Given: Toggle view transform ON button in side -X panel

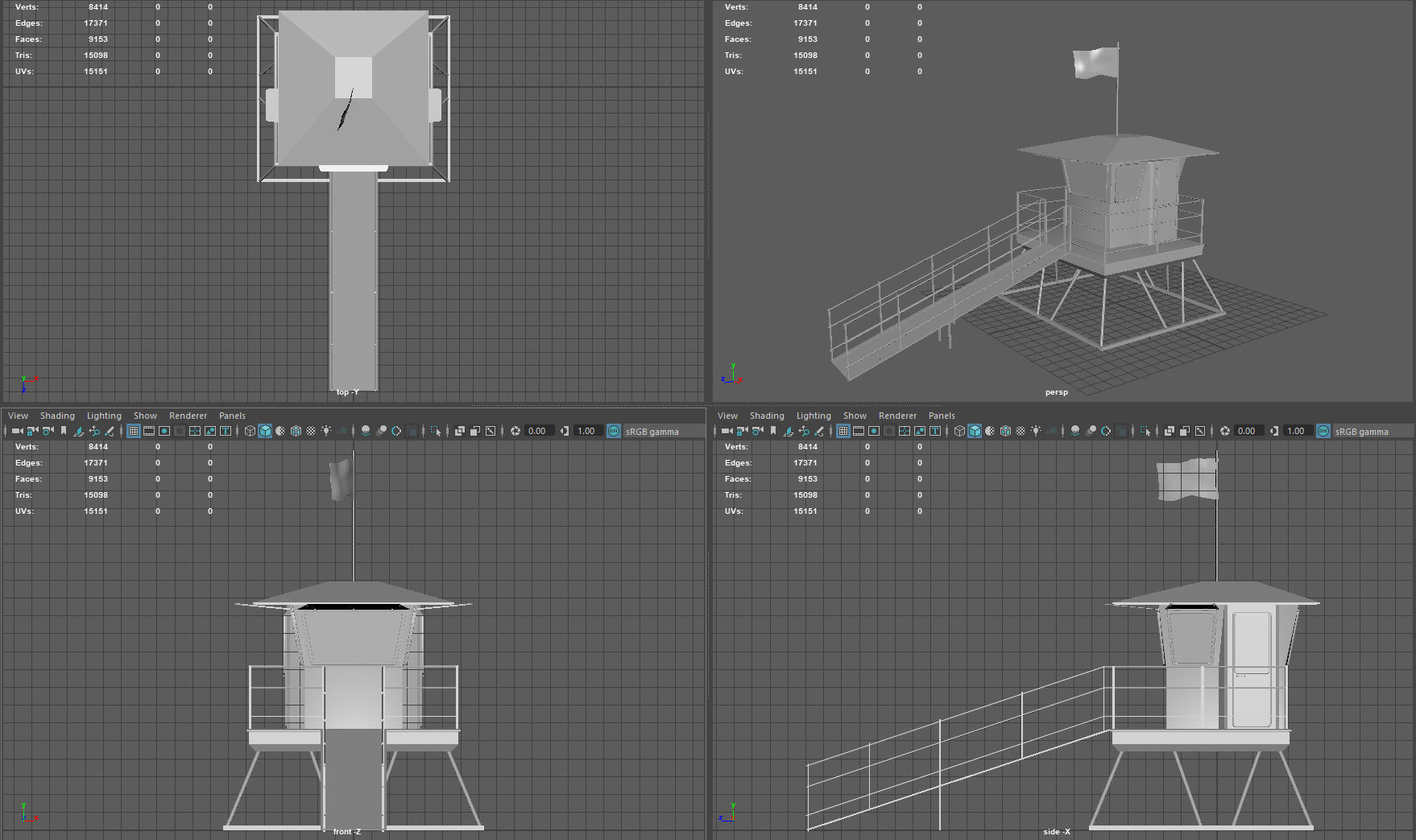Looking at the screenshot, I should pyautogui.click(x=1323, y=431).
